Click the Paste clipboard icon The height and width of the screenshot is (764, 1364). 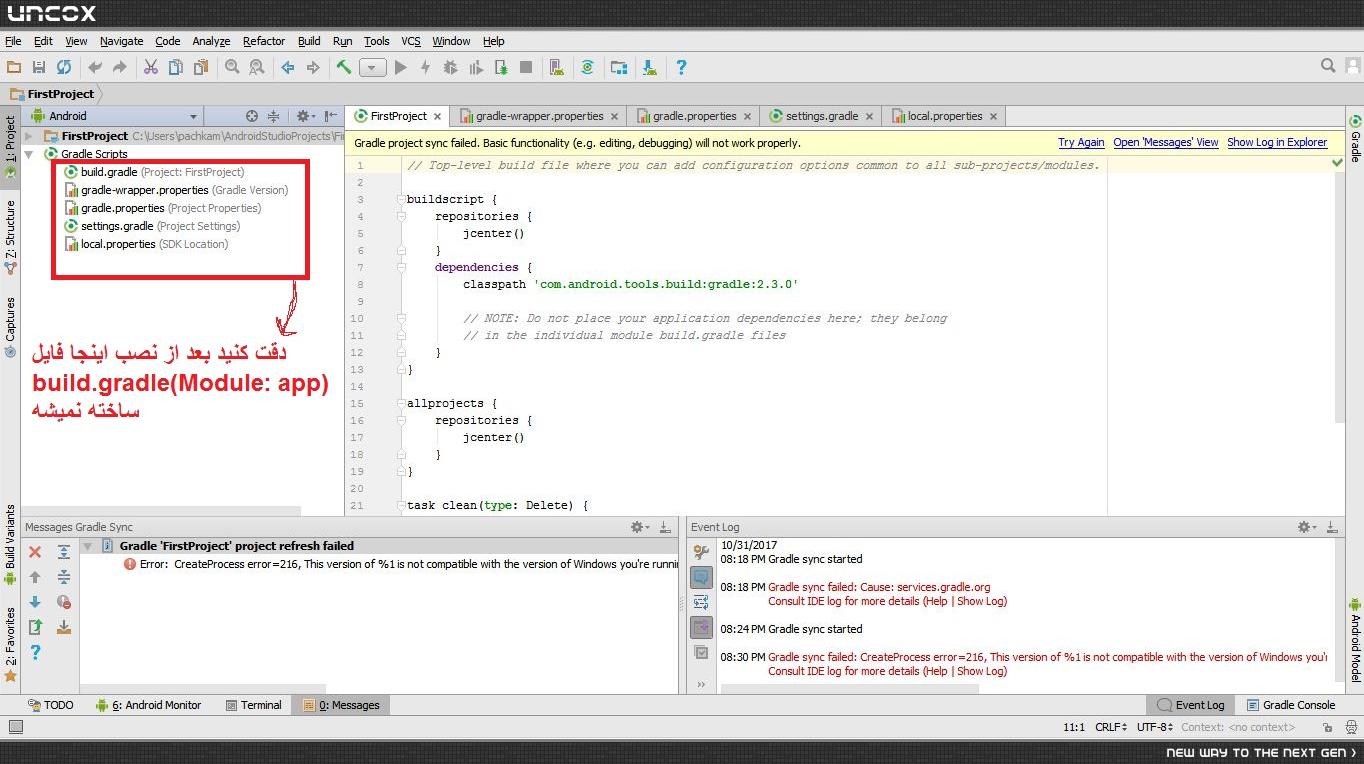click(201, 67)
